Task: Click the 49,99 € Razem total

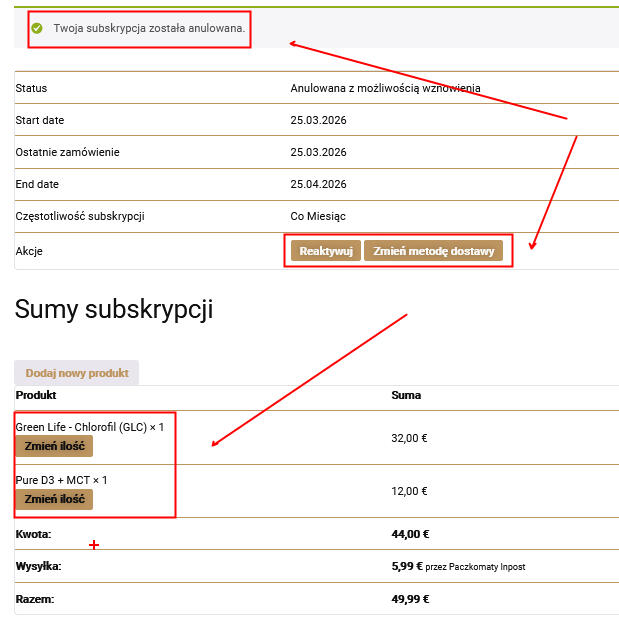Action: (410, 599)
